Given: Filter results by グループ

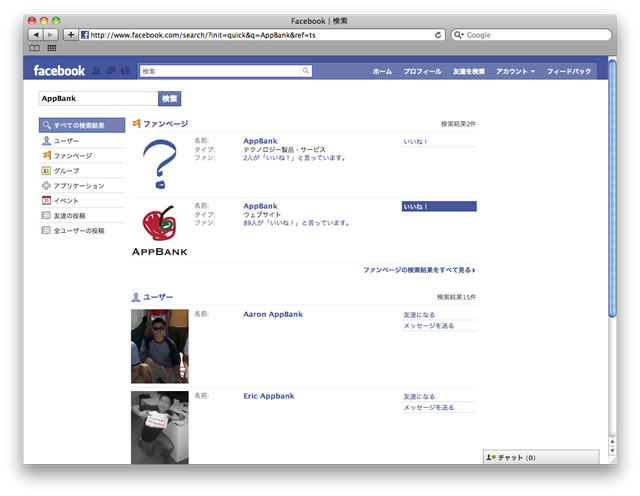Looking at the screenshot, I should 82,171.
